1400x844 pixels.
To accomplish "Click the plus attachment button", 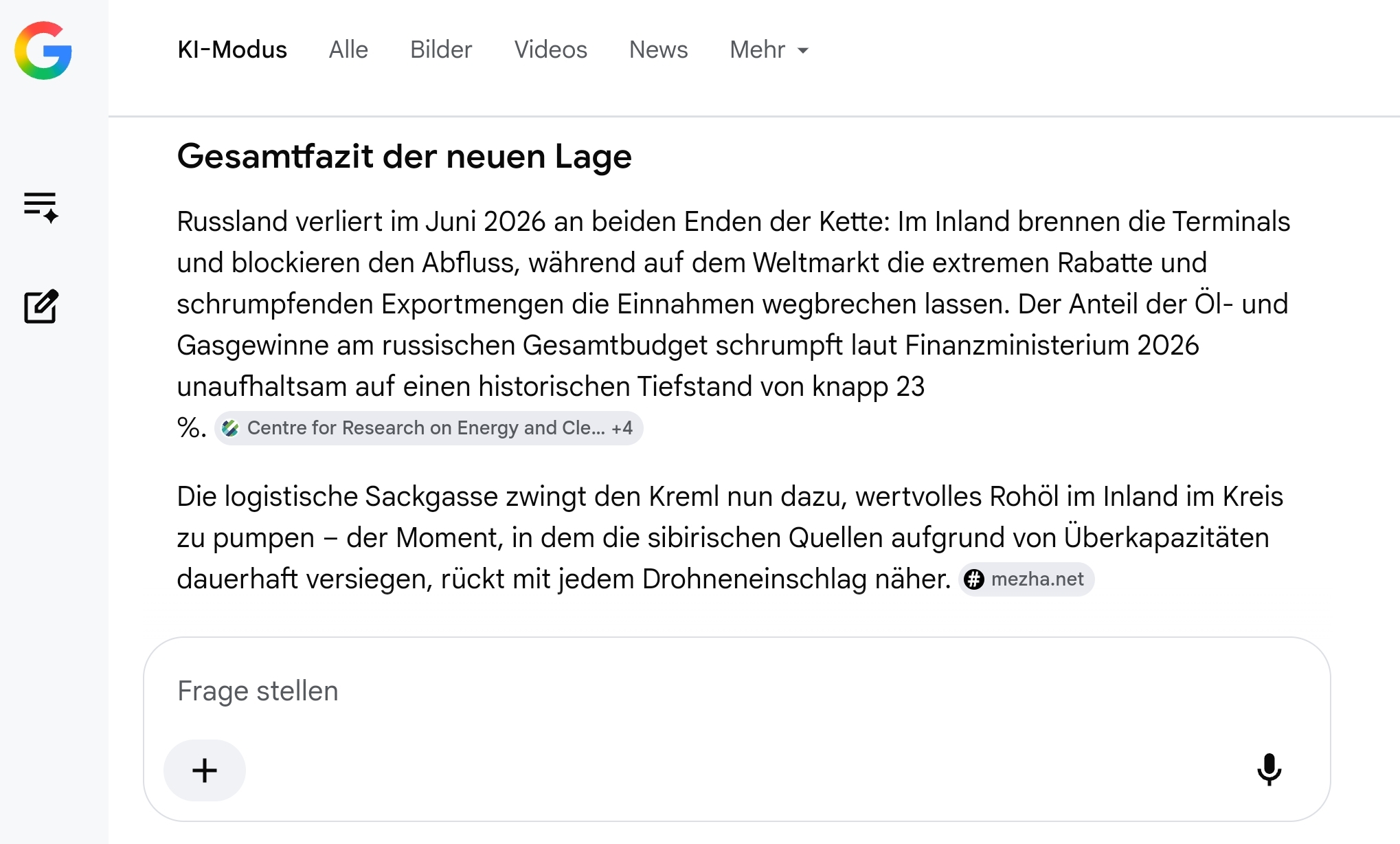I will [x=205, y=770].
